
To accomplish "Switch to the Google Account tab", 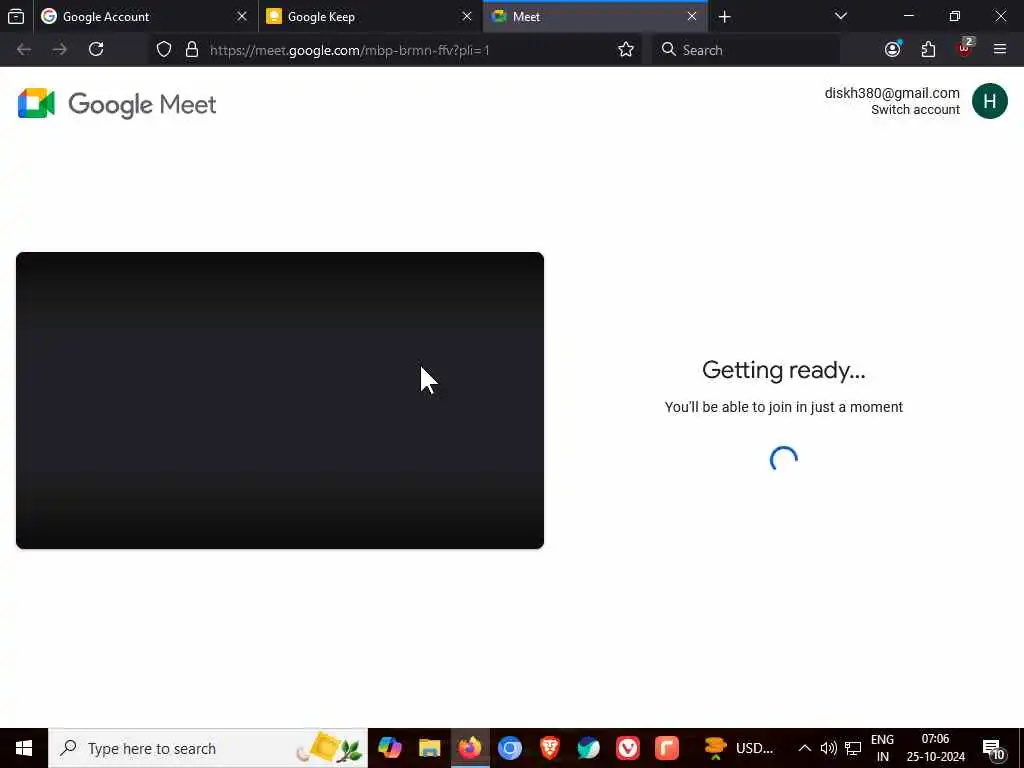I will pyautogui.click(x=144, y=16).
